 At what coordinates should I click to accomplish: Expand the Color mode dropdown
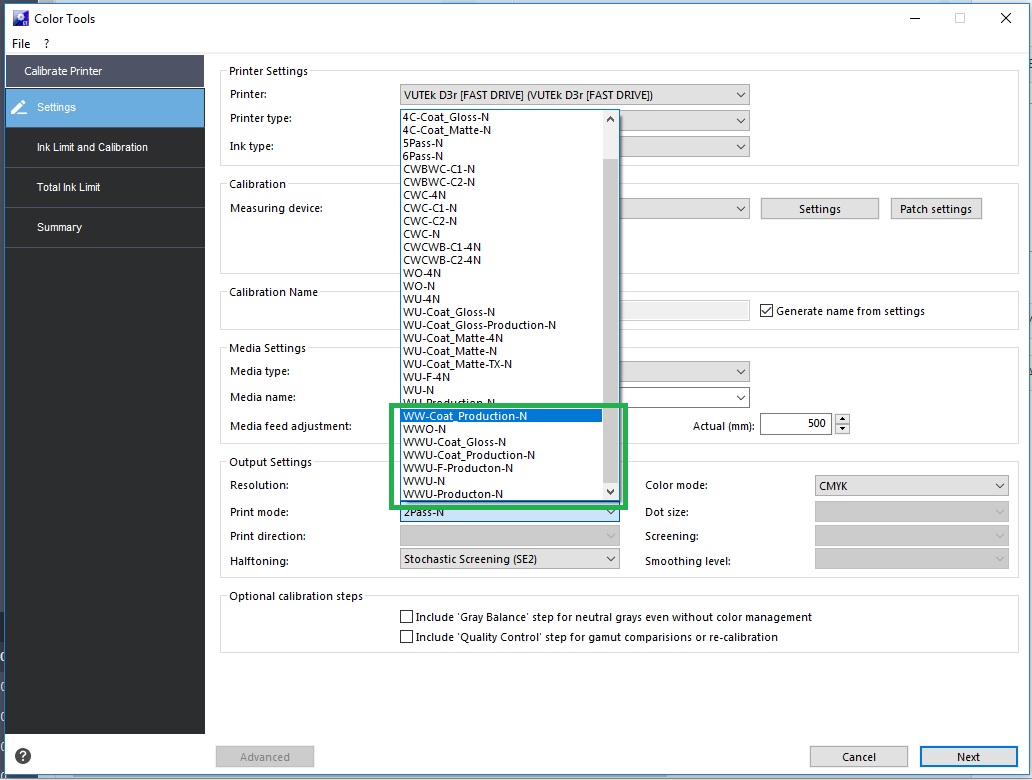click(911, 486)
